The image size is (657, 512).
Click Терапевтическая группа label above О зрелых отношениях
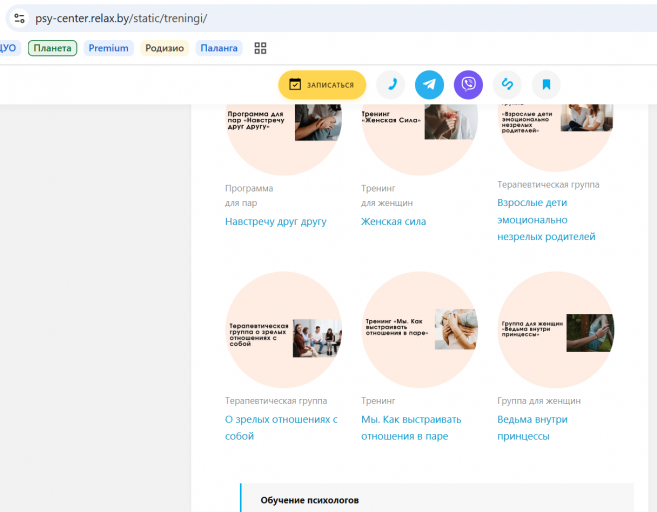pyautogui.click(x=276, y=401)
